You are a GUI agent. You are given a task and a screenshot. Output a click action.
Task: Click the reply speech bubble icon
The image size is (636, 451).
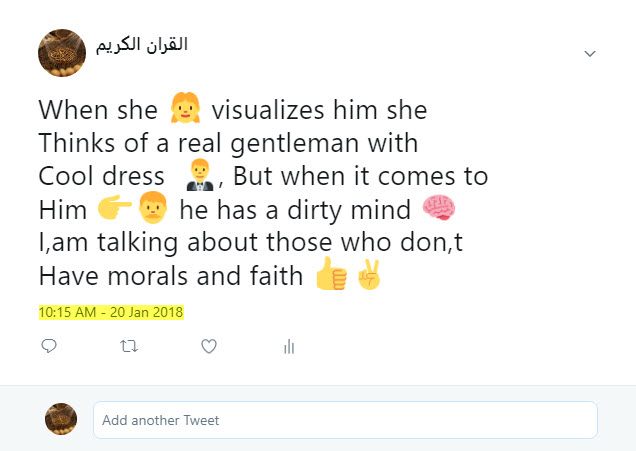coord(49,346)
